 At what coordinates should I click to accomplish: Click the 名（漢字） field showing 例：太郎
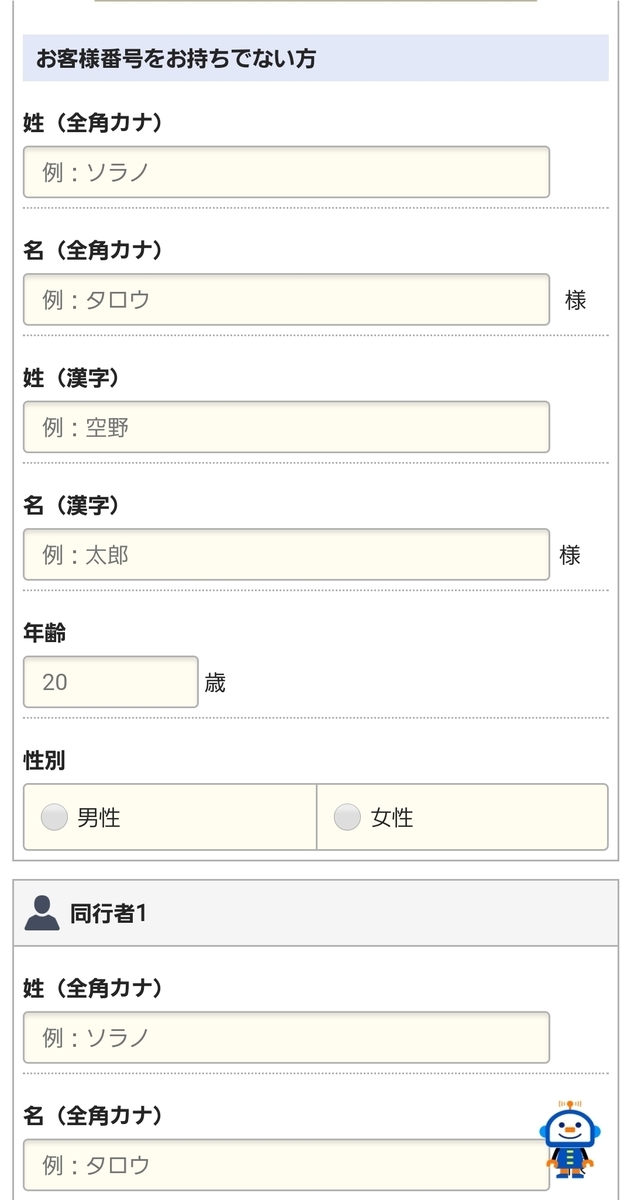pos(286,554)
